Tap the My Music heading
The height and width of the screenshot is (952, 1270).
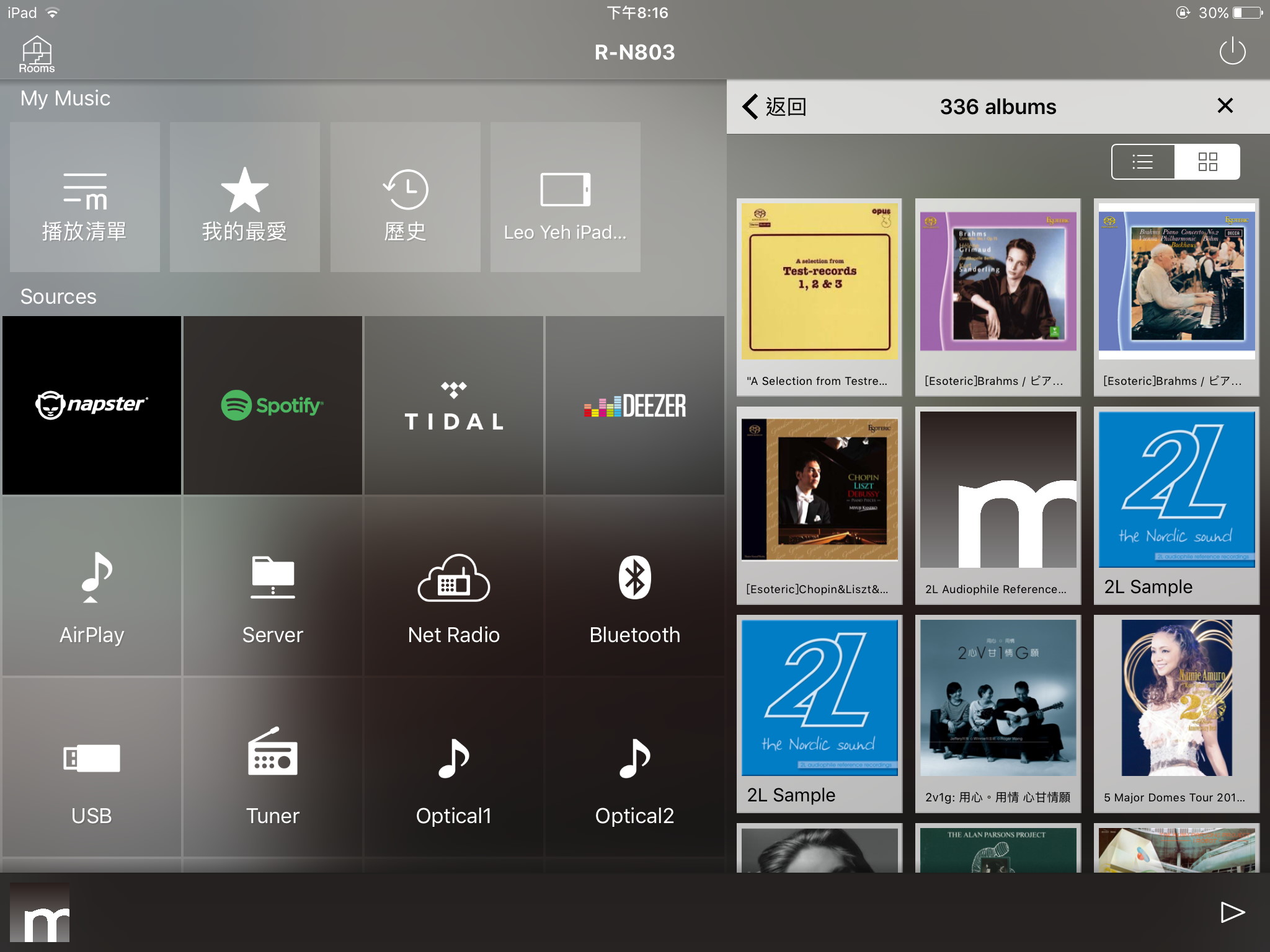pyautogui.click(x=65, y=99)
